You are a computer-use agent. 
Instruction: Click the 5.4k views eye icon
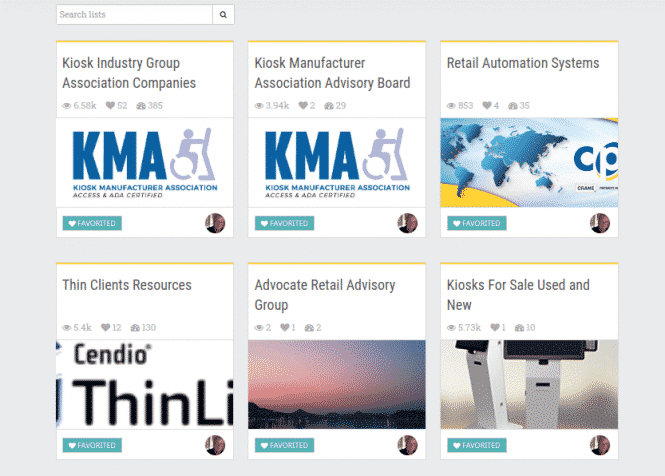pyautogui.click(x=67, y=328)
